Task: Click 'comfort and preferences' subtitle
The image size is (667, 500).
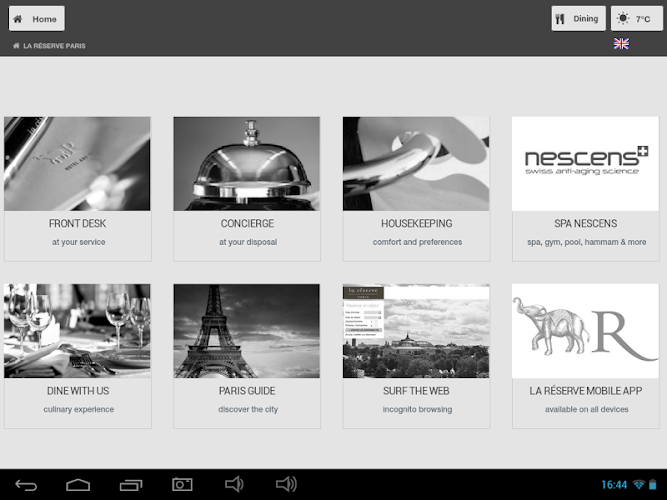Action: click(417, 242)
